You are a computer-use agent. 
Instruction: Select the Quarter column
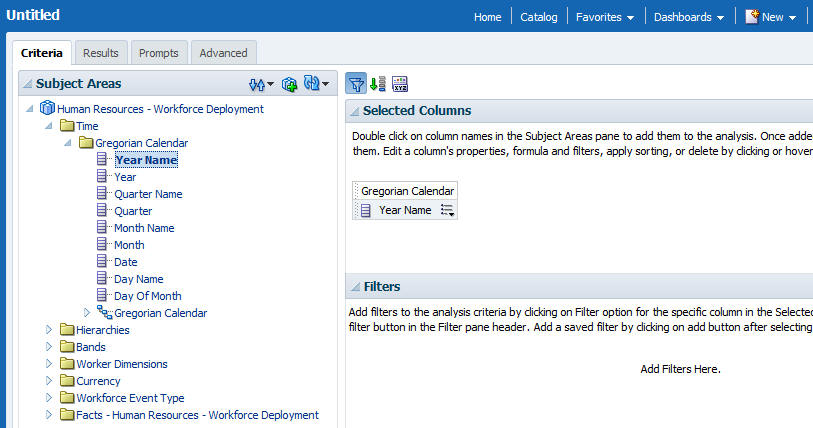pos(133,211)
